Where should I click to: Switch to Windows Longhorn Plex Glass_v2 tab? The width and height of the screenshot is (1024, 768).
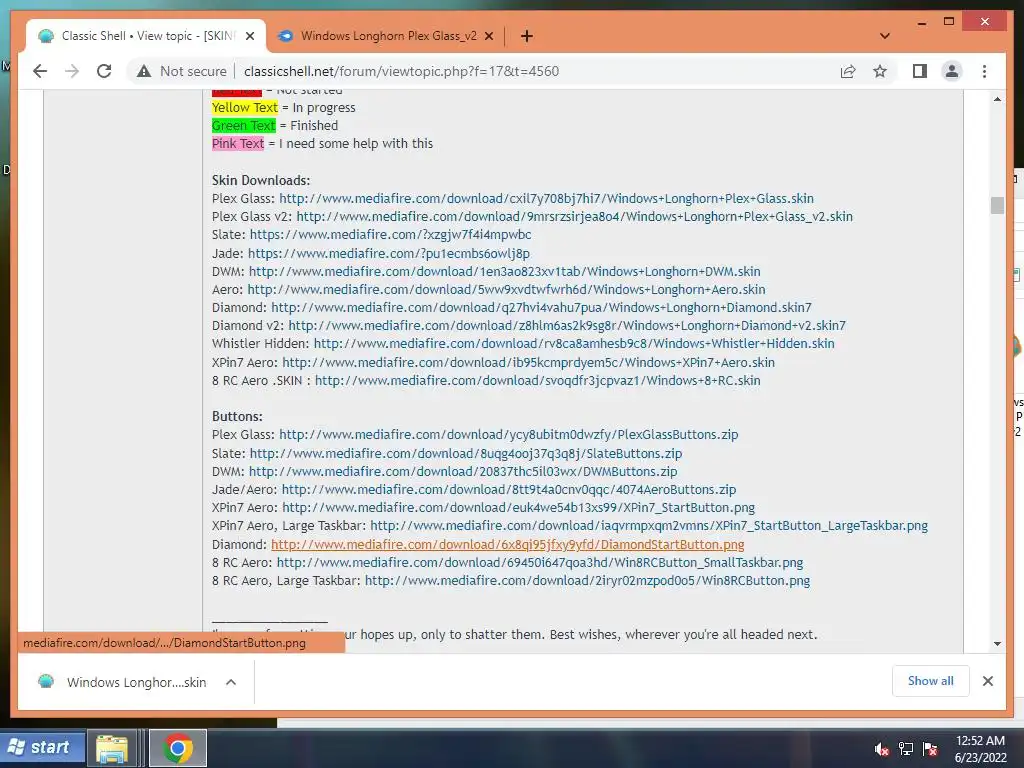[x=388, y=36]
